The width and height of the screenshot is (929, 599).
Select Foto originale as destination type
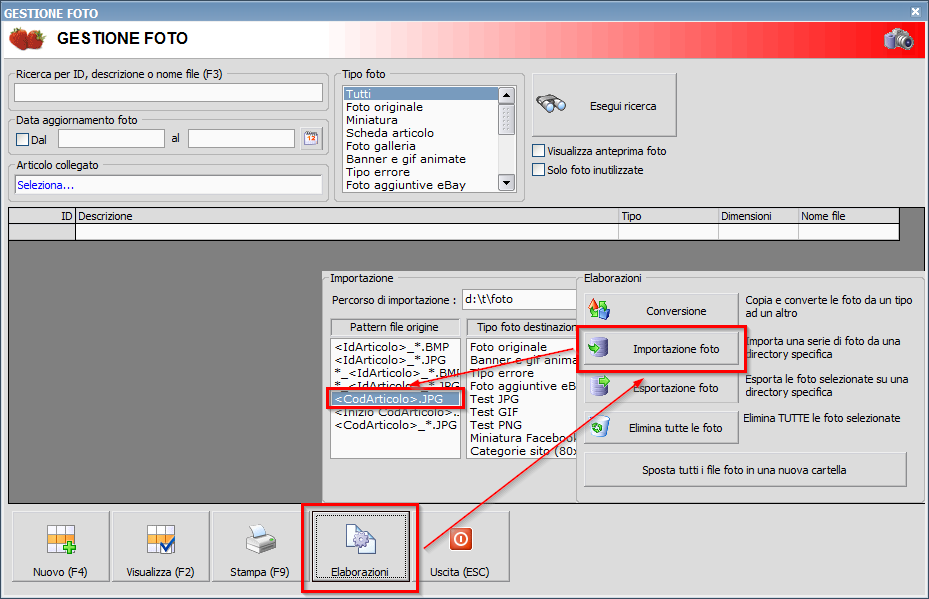click(x=522, y=347)
